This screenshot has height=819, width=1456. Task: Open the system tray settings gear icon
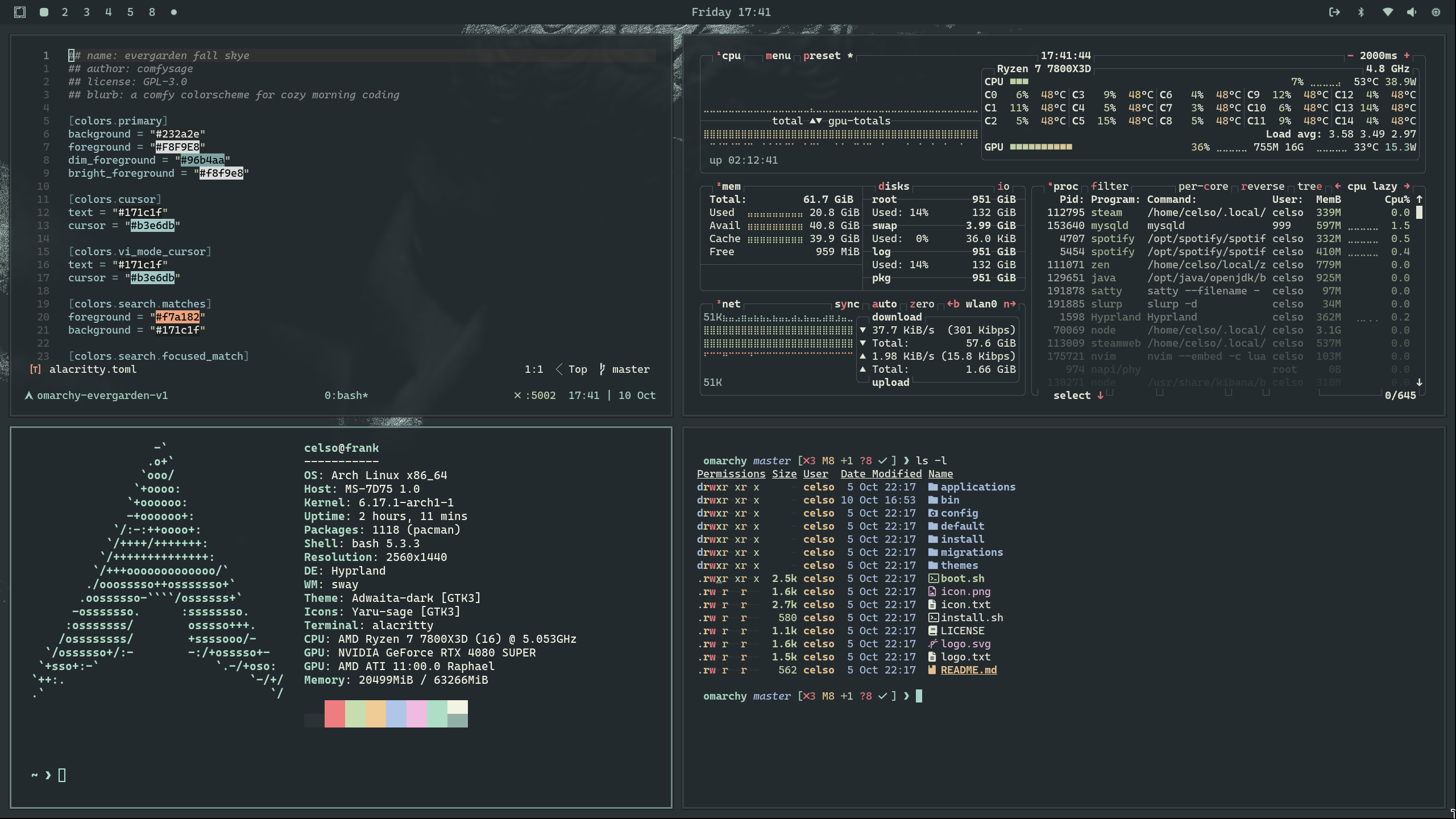tap(1436, 12)
